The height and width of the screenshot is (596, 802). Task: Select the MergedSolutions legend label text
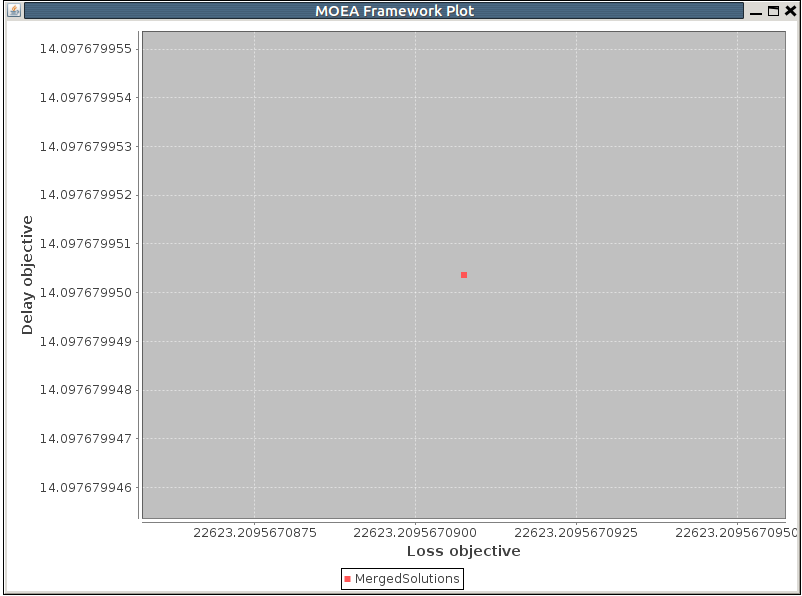click(407, 578)
